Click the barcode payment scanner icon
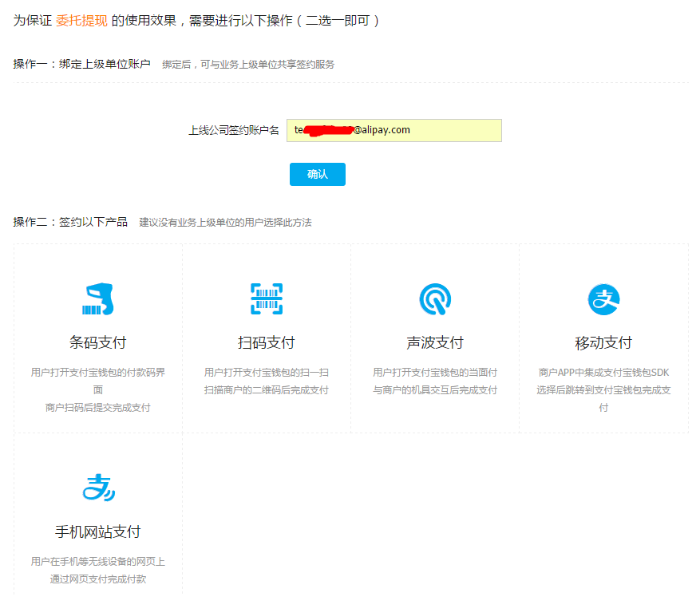Screen dimensions: 700x595 tap(98, 299)
